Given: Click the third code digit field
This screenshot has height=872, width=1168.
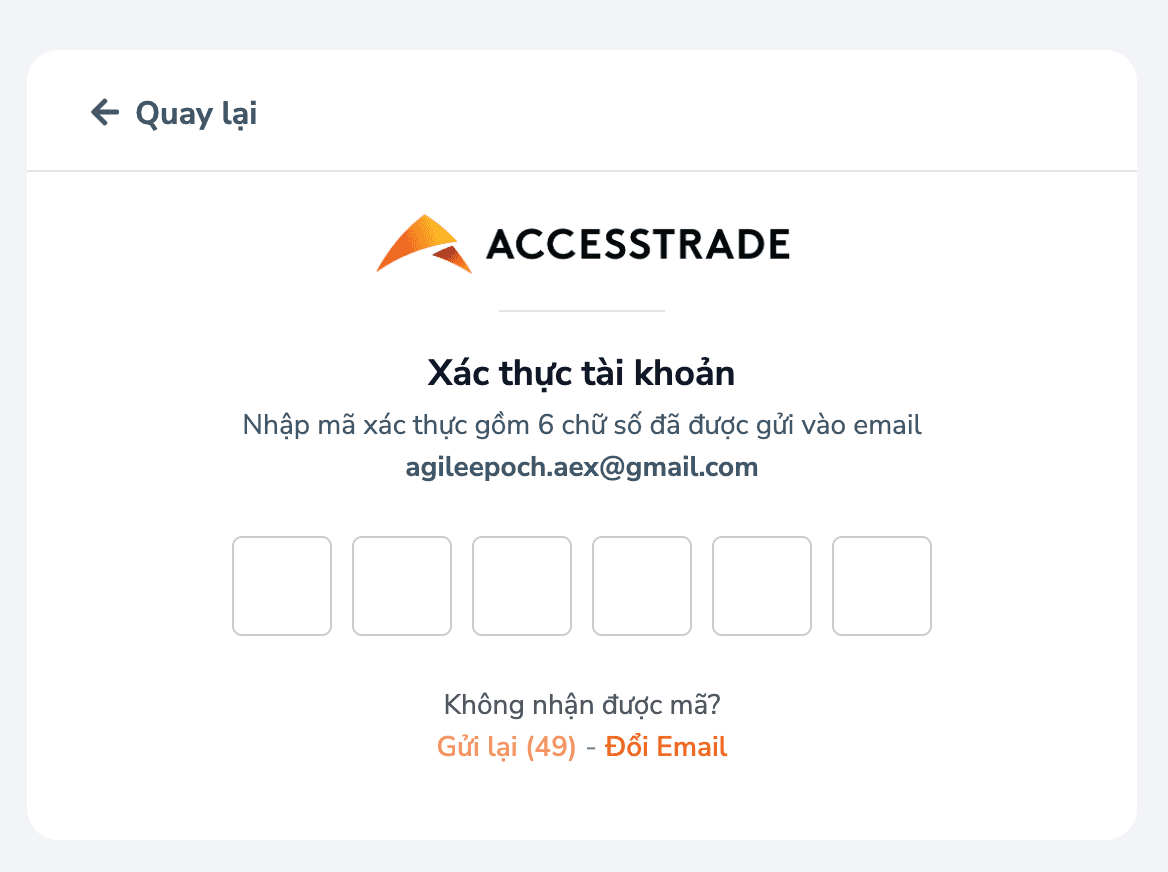Looking at the screenshot, I should tap(522, 586).
